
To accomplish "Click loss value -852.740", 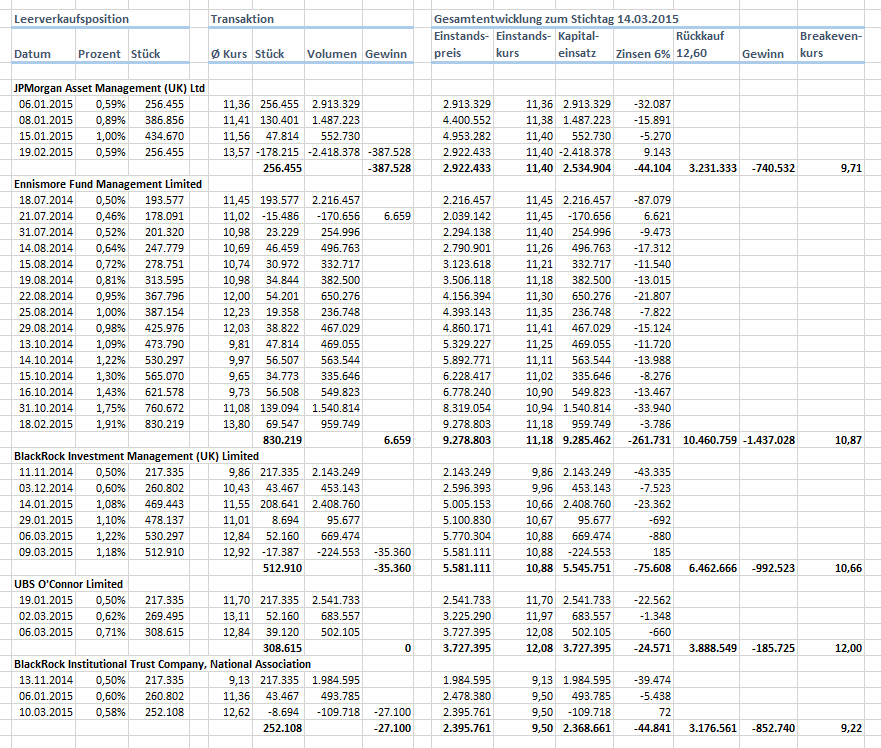I will [773, 728].
